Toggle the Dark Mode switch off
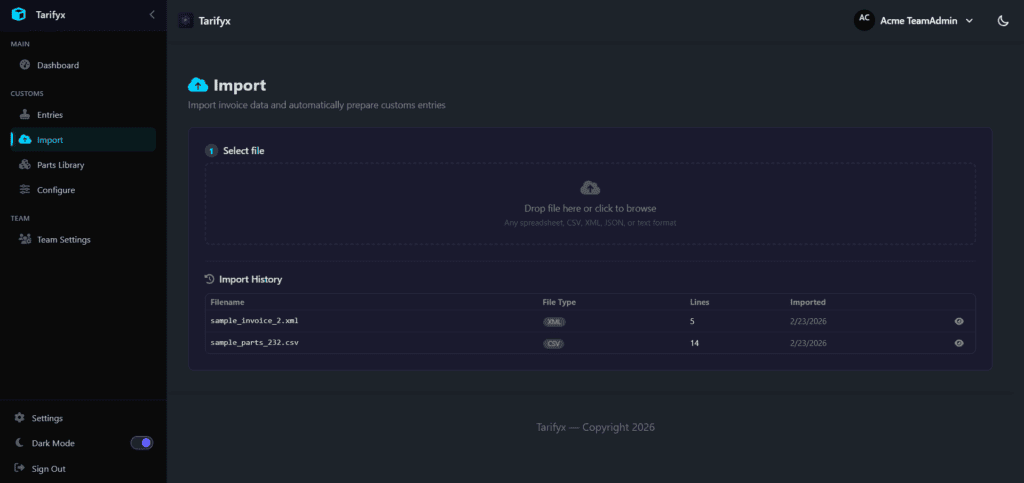 point(142,443)
